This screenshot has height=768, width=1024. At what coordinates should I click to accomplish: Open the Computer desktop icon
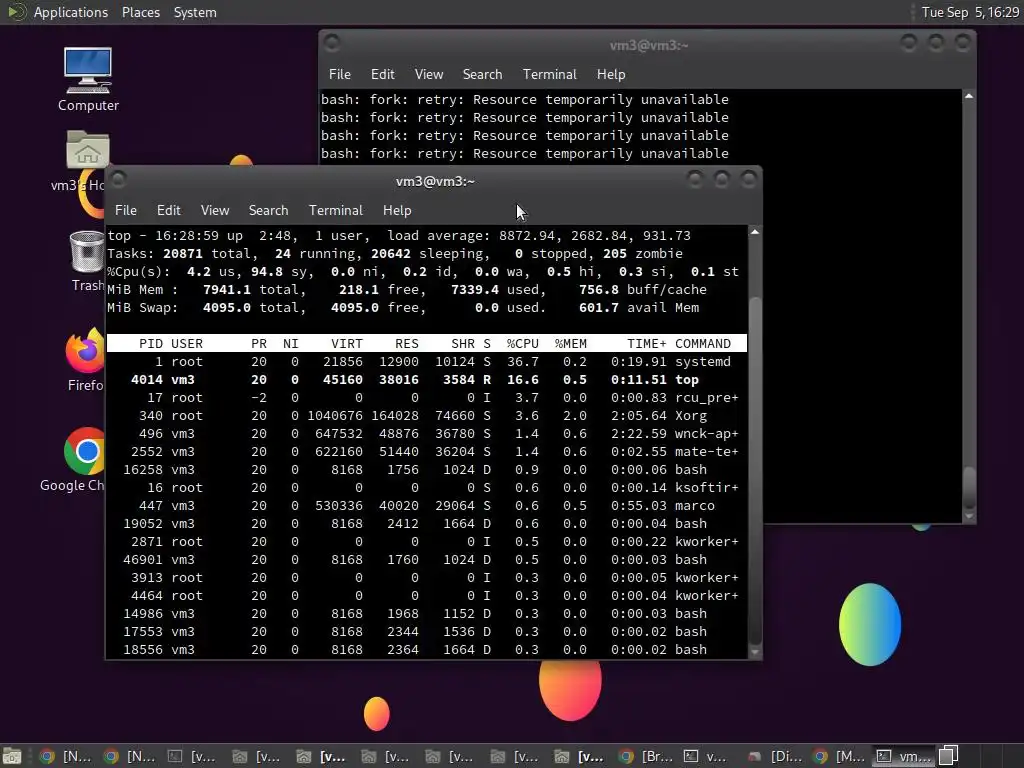coord(88,78)
